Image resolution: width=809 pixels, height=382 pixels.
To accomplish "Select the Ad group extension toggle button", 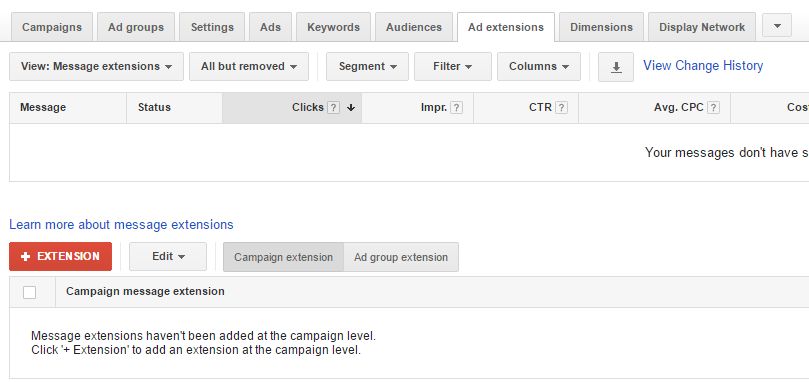I will point(401,257).
